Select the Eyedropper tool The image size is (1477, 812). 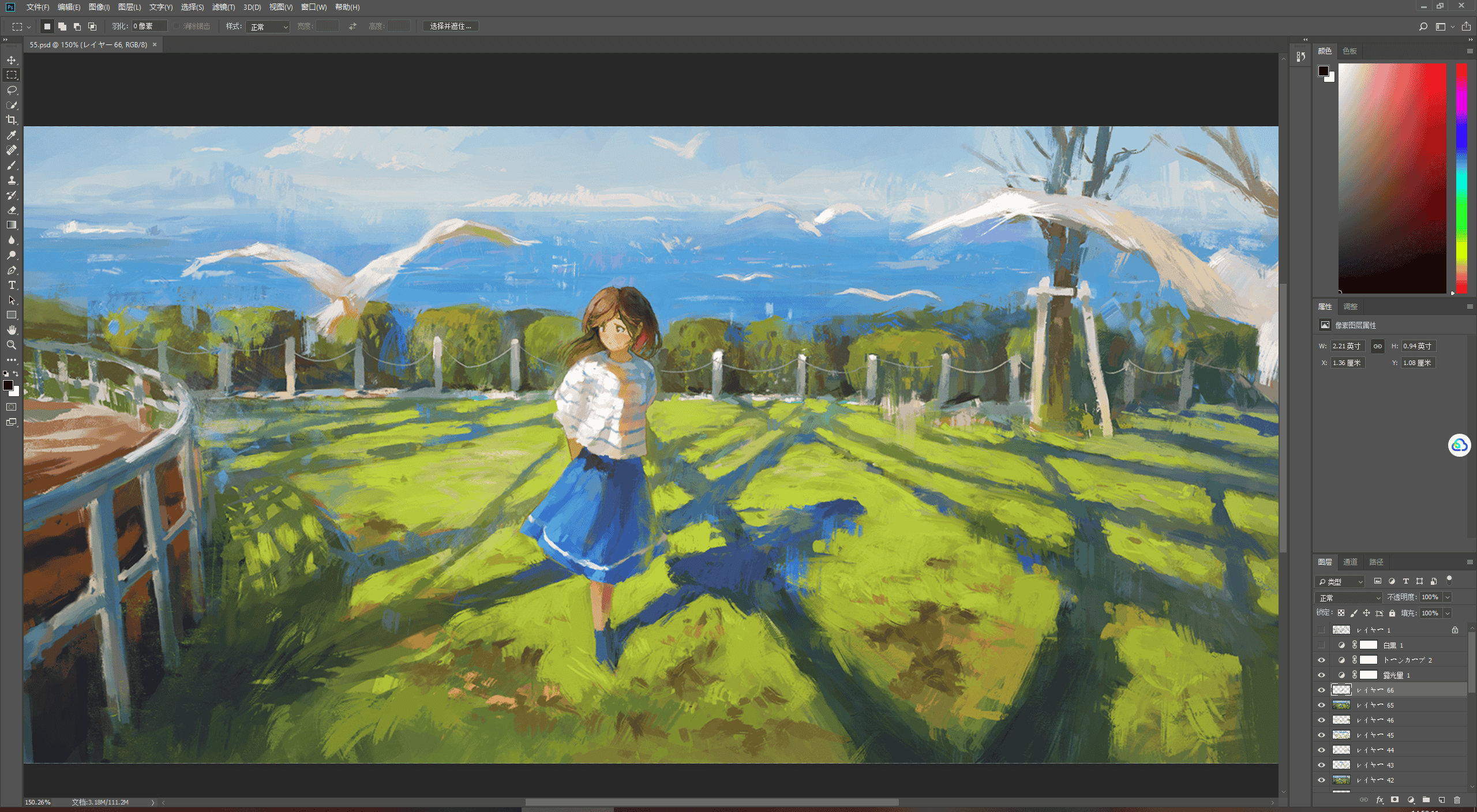coord(12,135)
